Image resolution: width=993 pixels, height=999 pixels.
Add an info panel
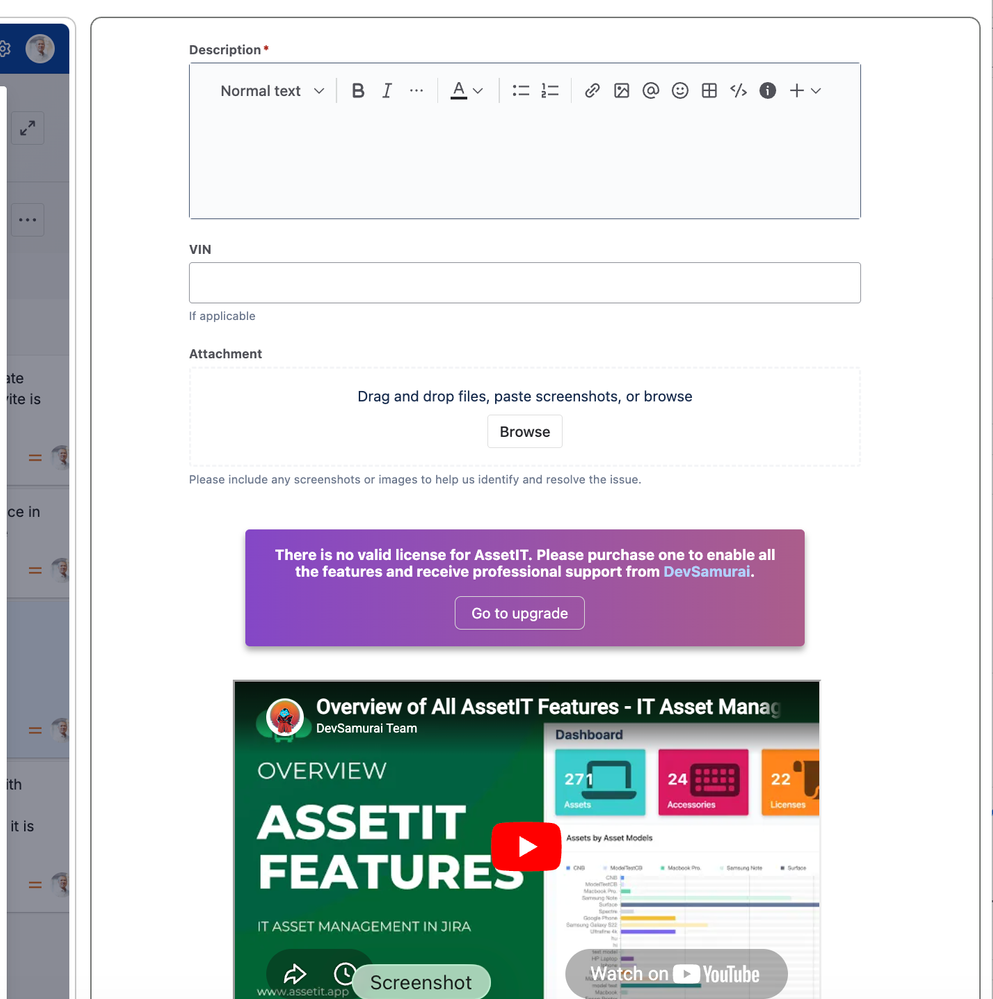click(x=768, y=90)
